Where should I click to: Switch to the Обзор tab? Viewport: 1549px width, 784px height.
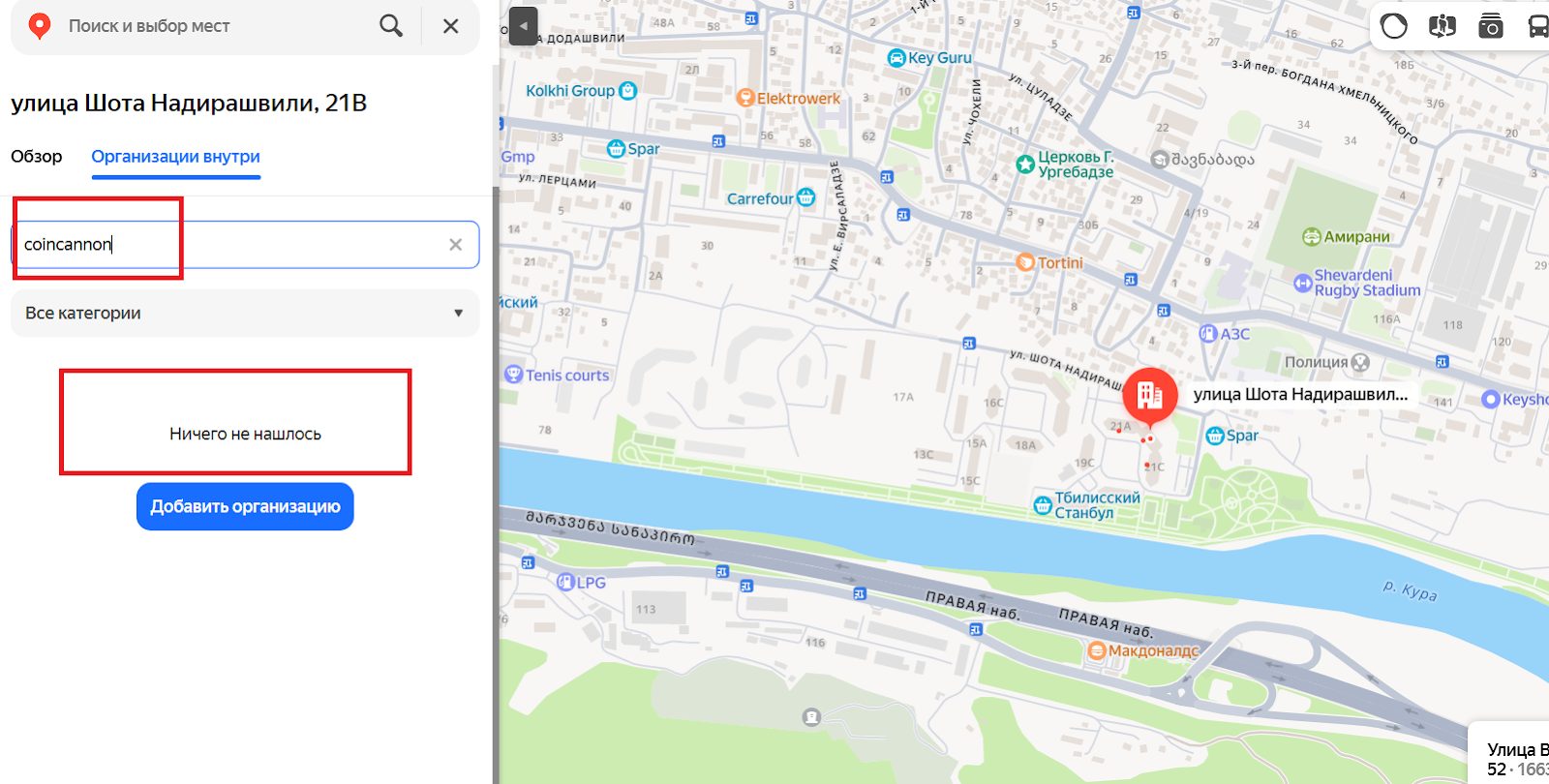pos(37,157)
